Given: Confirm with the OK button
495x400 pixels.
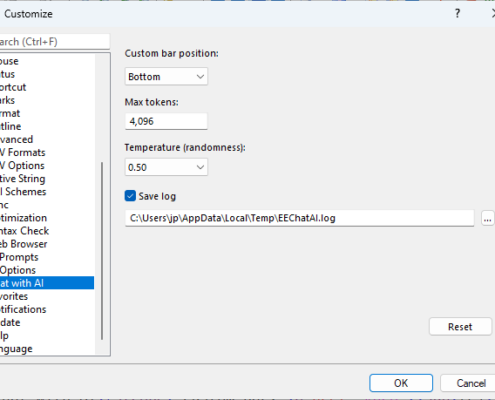Looking at the screenshot, I should pyautogui.click(x=401, y=383).
